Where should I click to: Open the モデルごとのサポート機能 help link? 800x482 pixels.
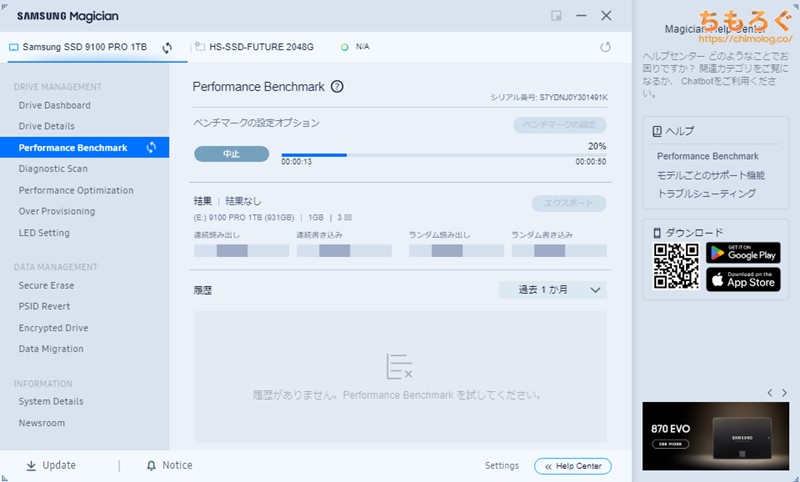click(710, 175)
